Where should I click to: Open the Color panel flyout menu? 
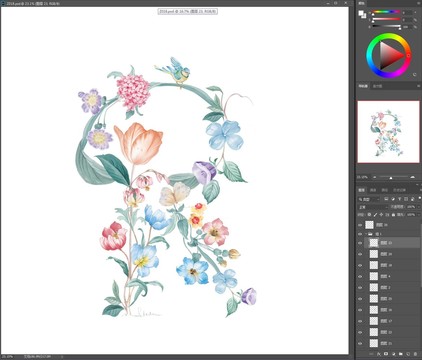419,3
